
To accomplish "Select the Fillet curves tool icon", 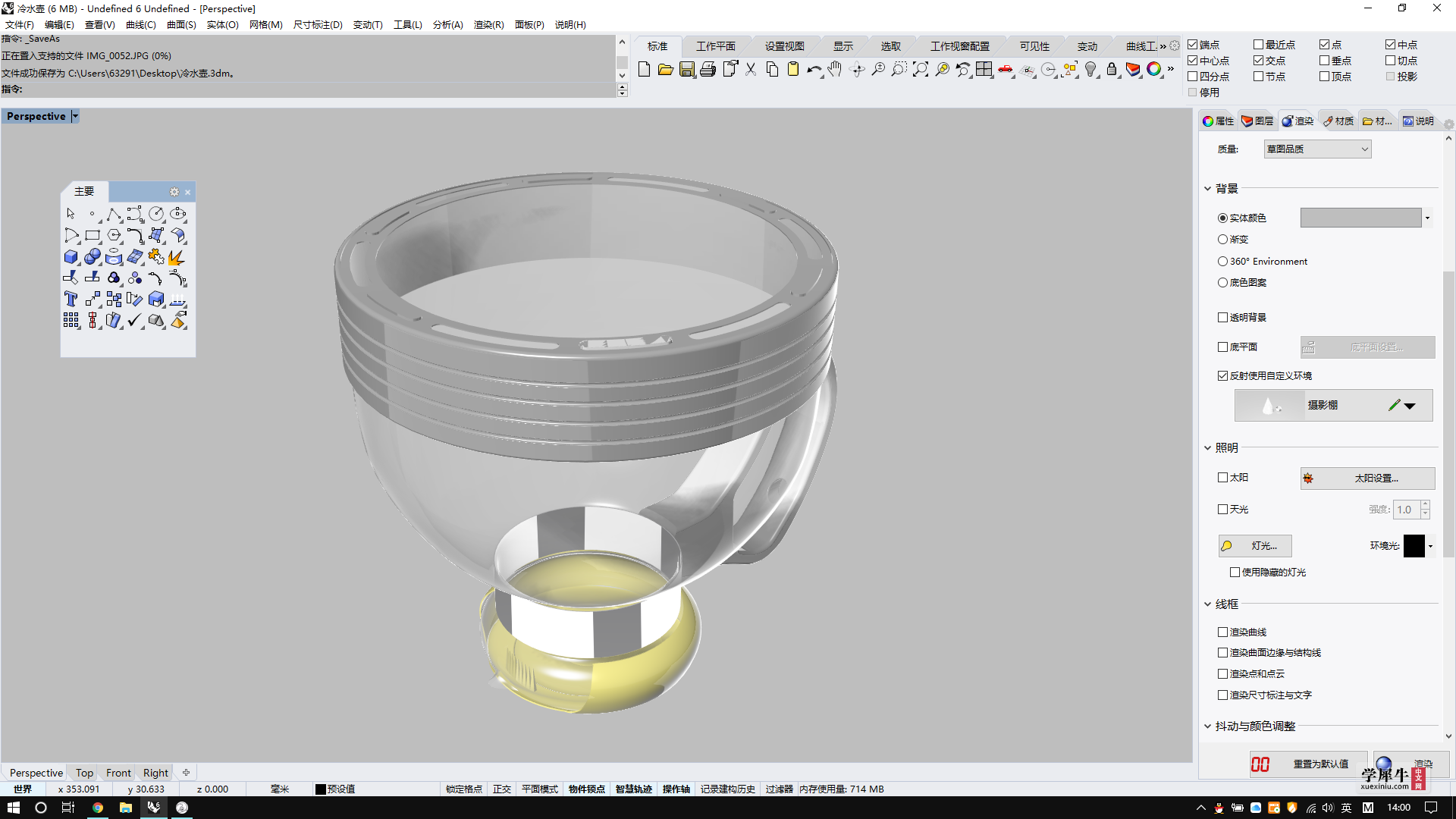I will pyautogui.click(x=135, y=236).
